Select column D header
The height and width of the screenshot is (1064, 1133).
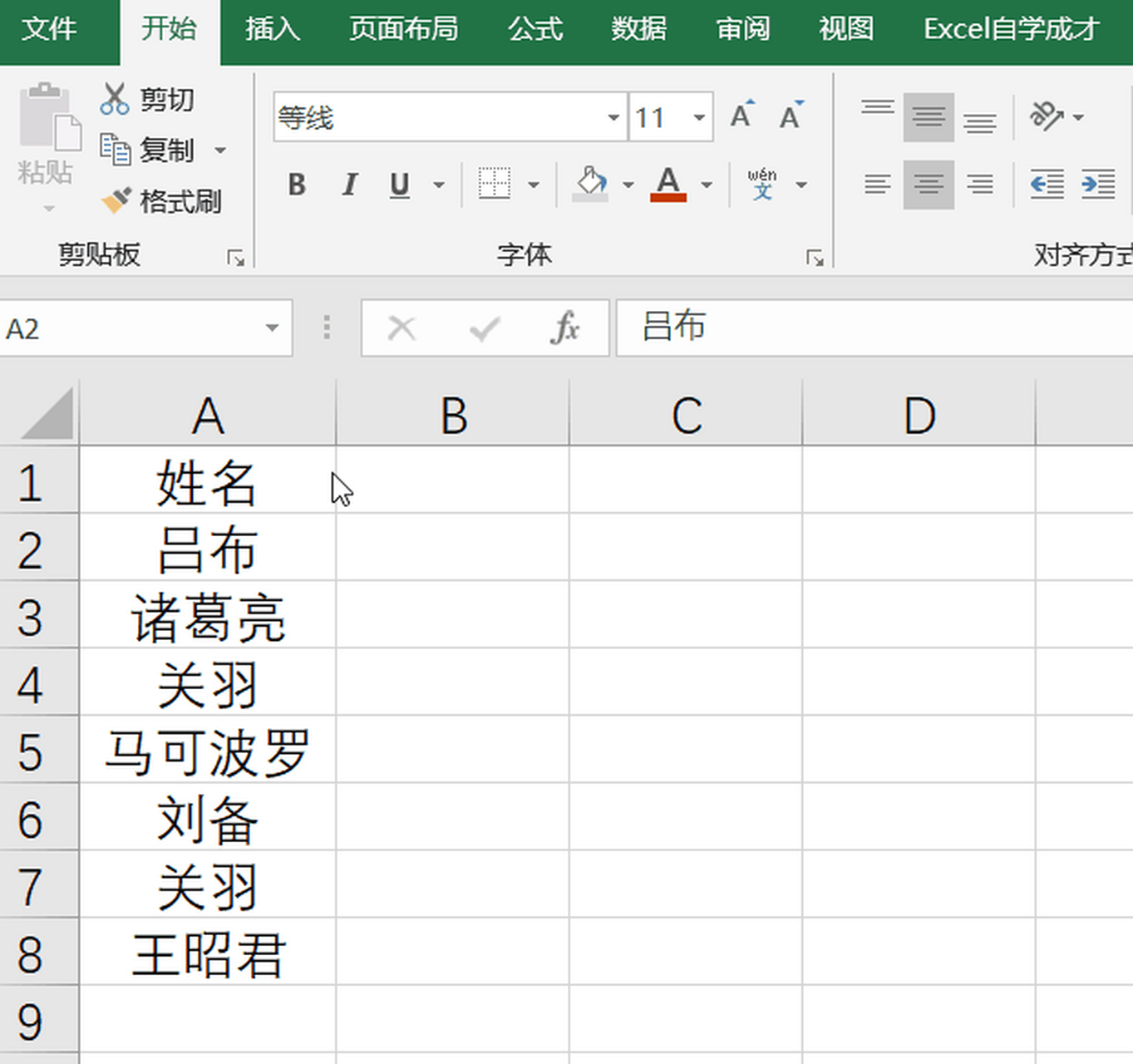[x=919, y=414]
